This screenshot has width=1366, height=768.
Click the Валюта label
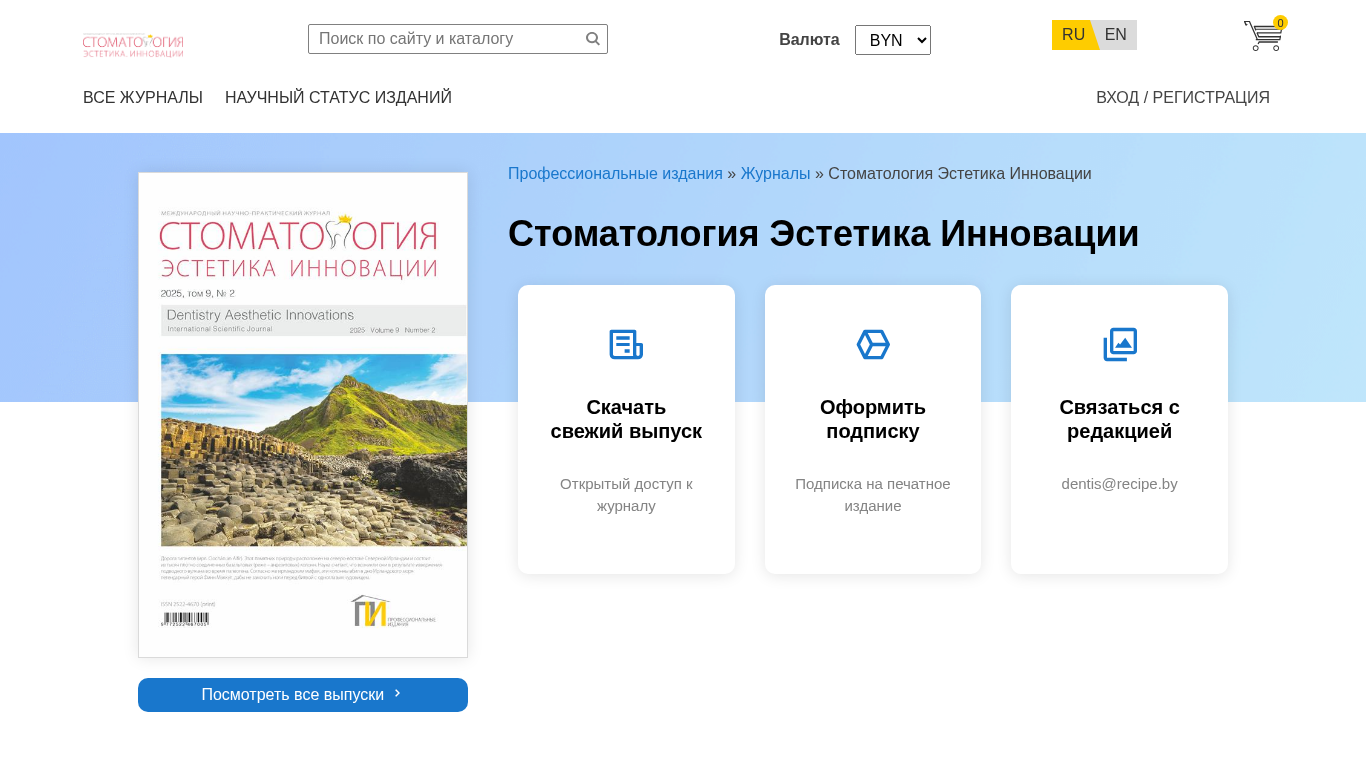(809, 40)
